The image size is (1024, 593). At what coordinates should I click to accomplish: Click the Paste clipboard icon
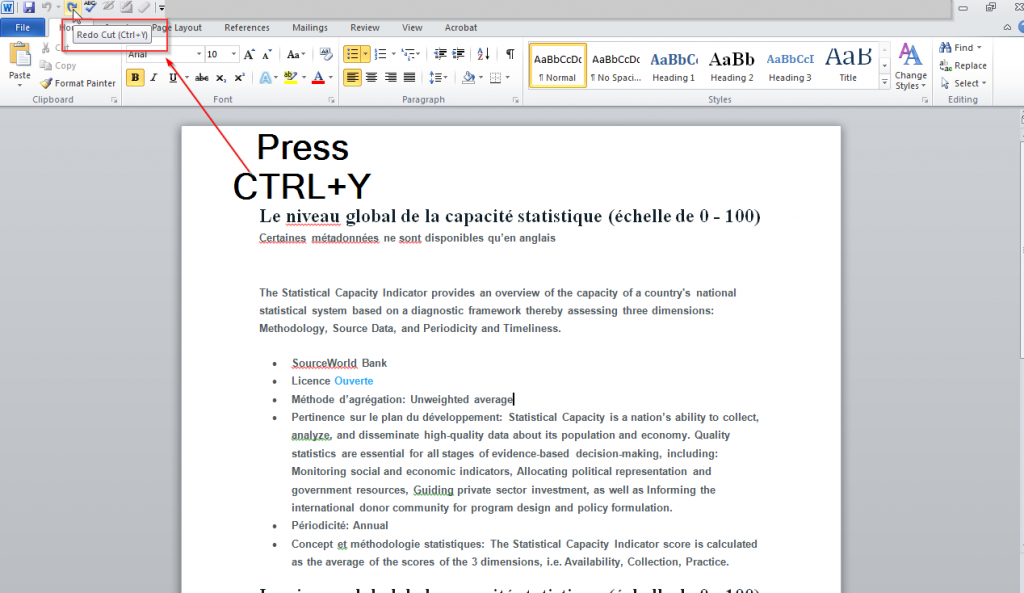point(20,55)
